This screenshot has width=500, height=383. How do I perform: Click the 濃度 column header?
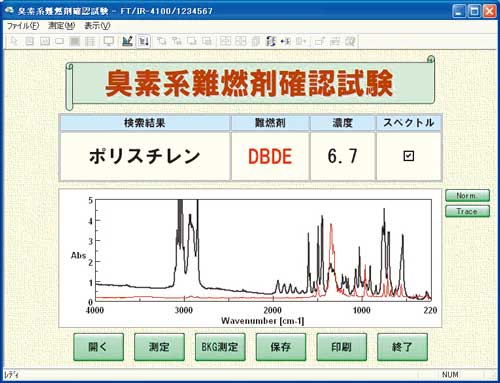pos(343,123)
